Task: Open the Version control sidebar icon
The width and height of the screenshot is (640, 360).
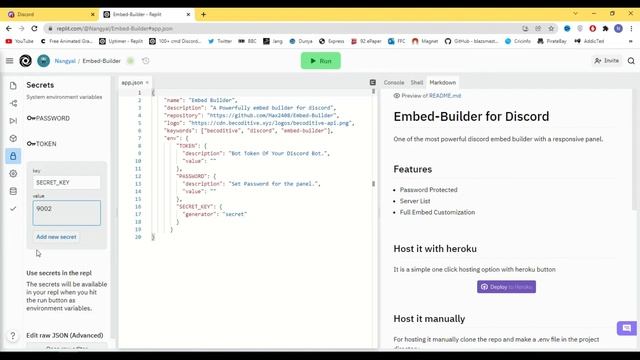Action: 13,103
